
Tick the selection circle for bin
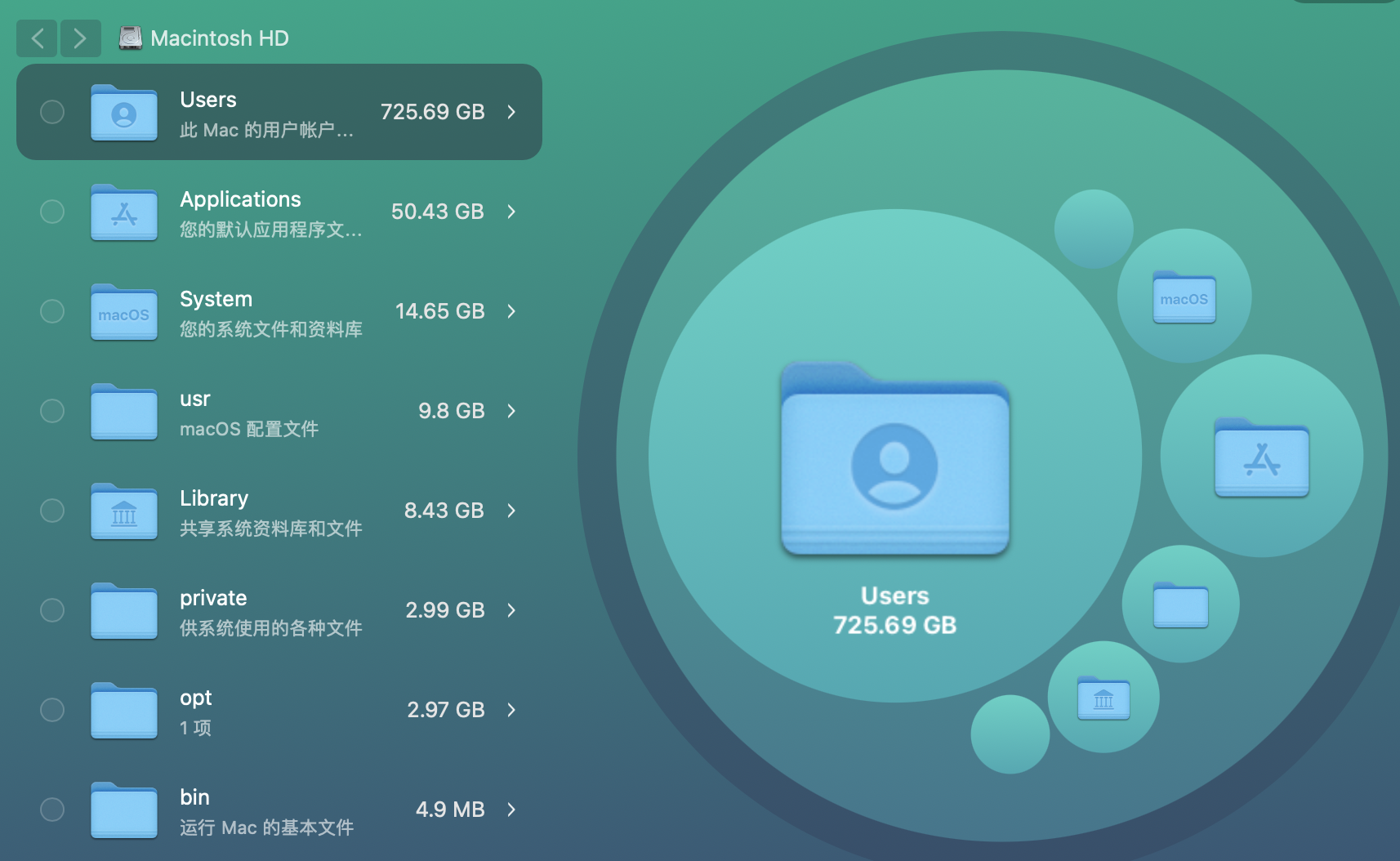52,810
